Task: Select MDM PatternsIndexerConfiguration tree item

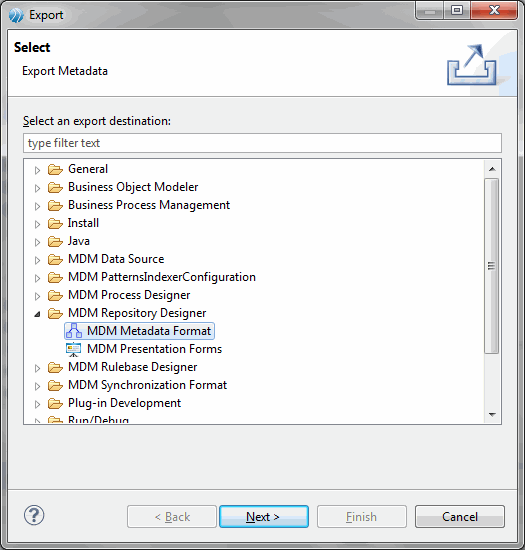Action: (x=162, y=277)
